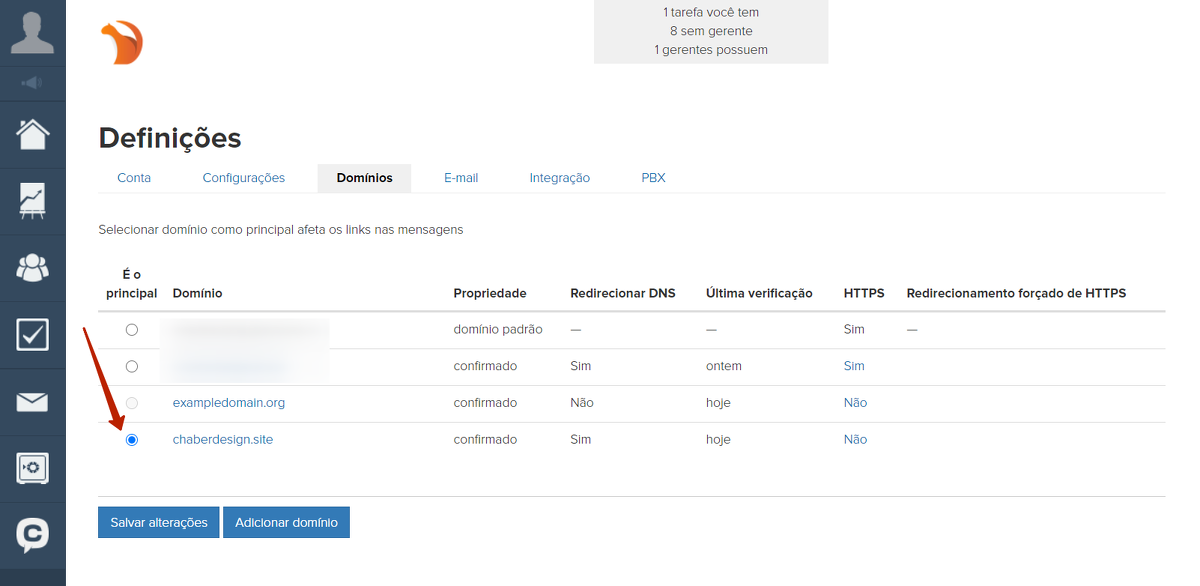The width and height of the screenshot is (1200, 586).
Task: Open the contacts people icon
Action: (32, 267)
